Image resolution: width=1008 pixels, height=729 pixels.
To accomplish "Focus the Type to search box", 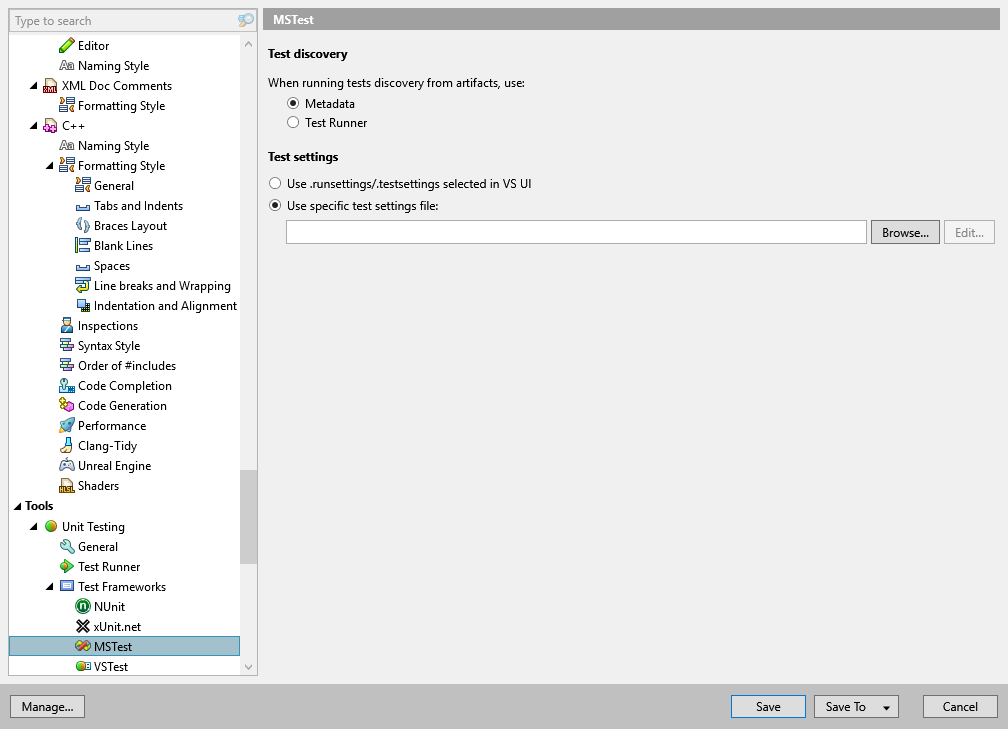I will (x=123, y=21).
